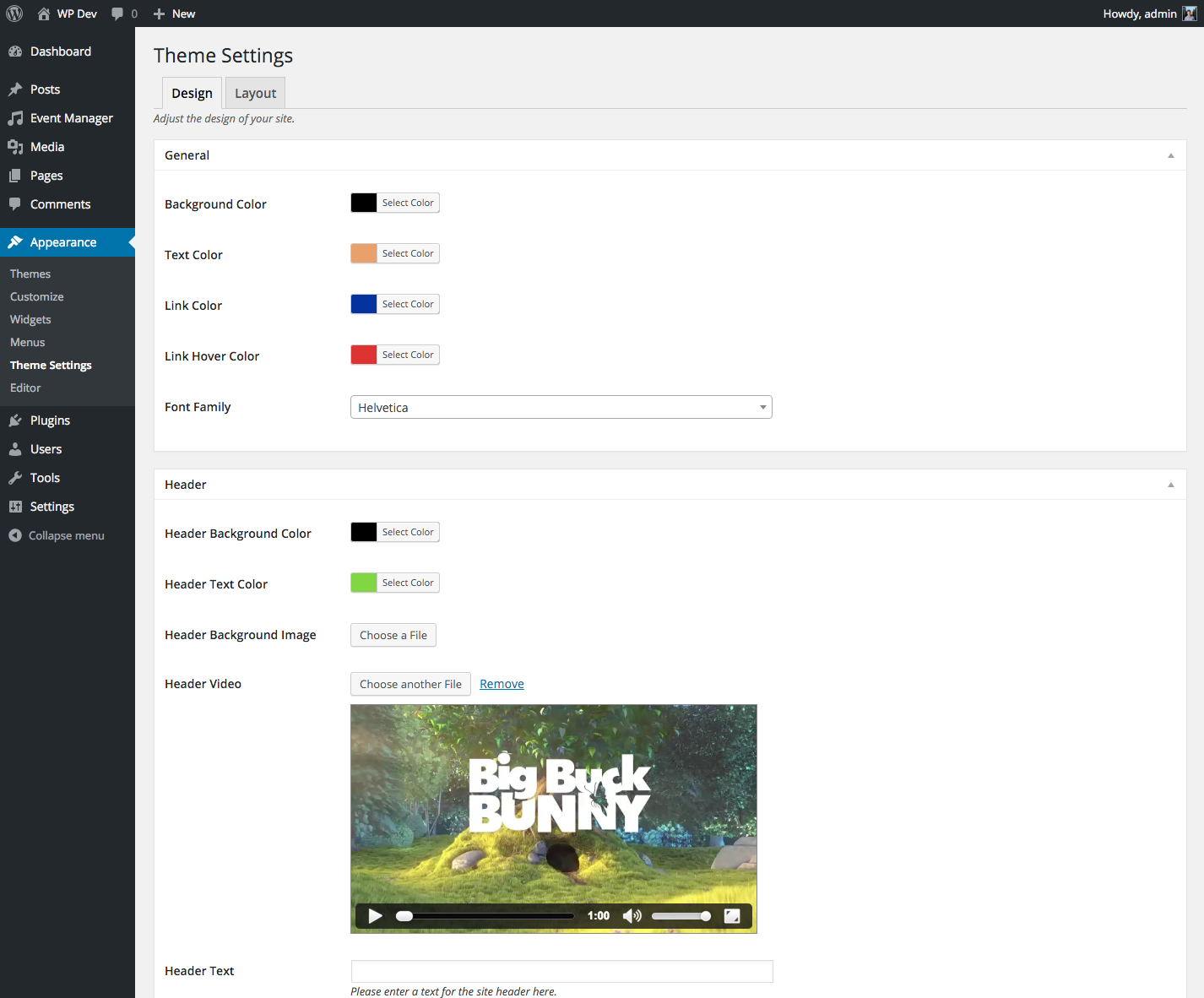Click the orange Text Color swatch
Viewport: 1204px width, 998px height.
click(364, 253)
